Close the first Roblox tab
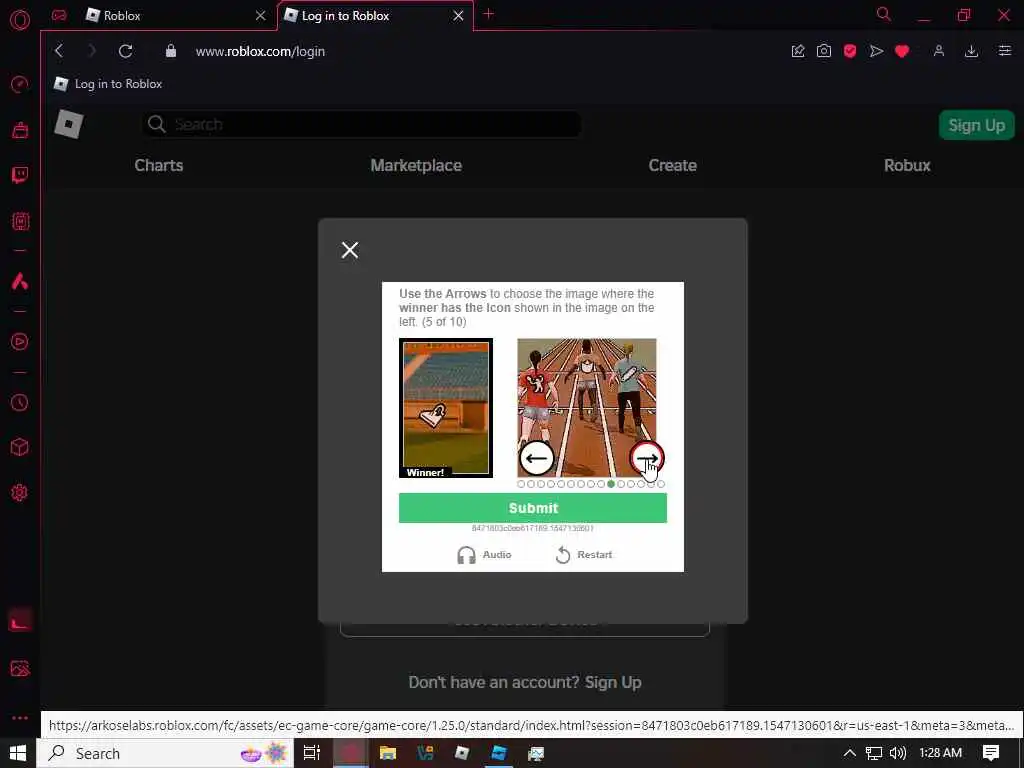This screenshot has width=1024, height=768. [x=261, y=16]
